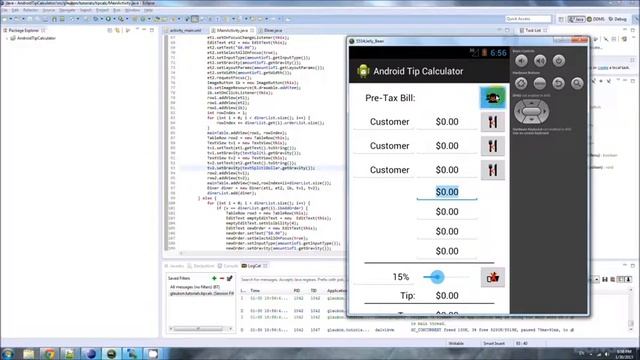
Task: Click the Windows Start button
Action: point(7,353)
